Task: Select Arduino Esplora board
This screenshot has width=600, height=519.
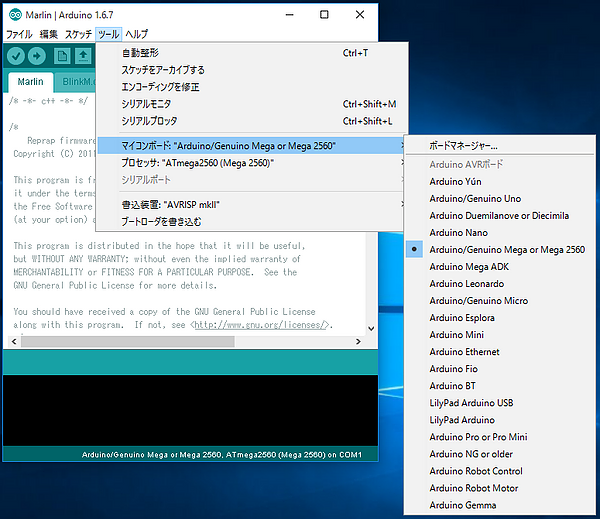Action: 500,318
